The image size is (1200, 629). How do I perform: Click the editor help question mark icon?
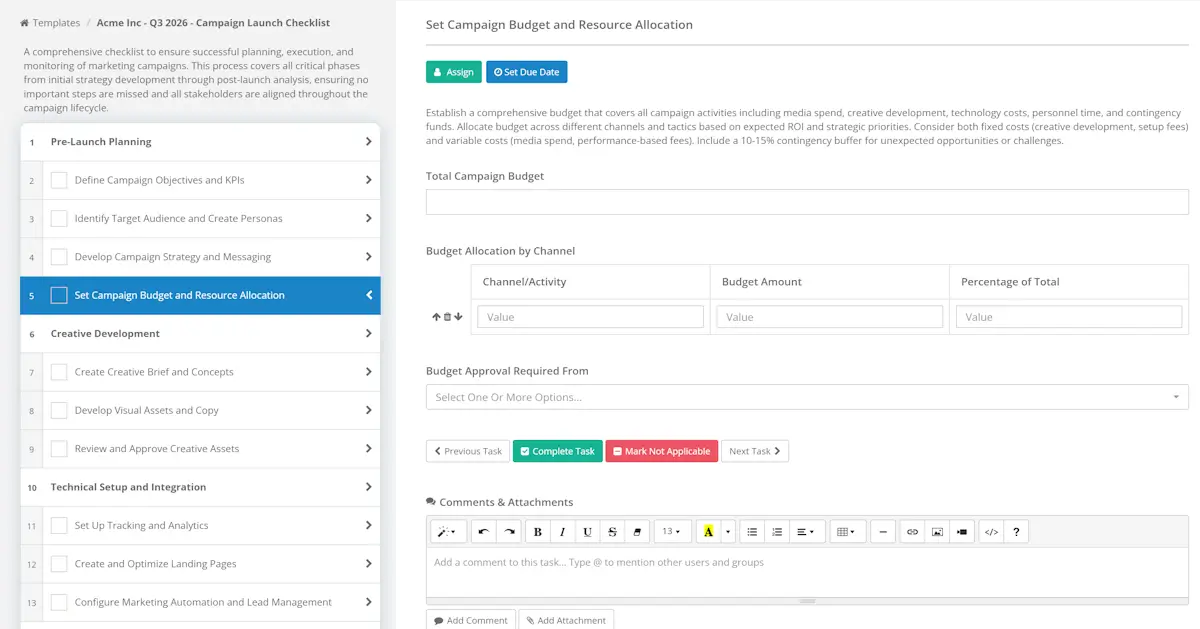coord(1015,531)
